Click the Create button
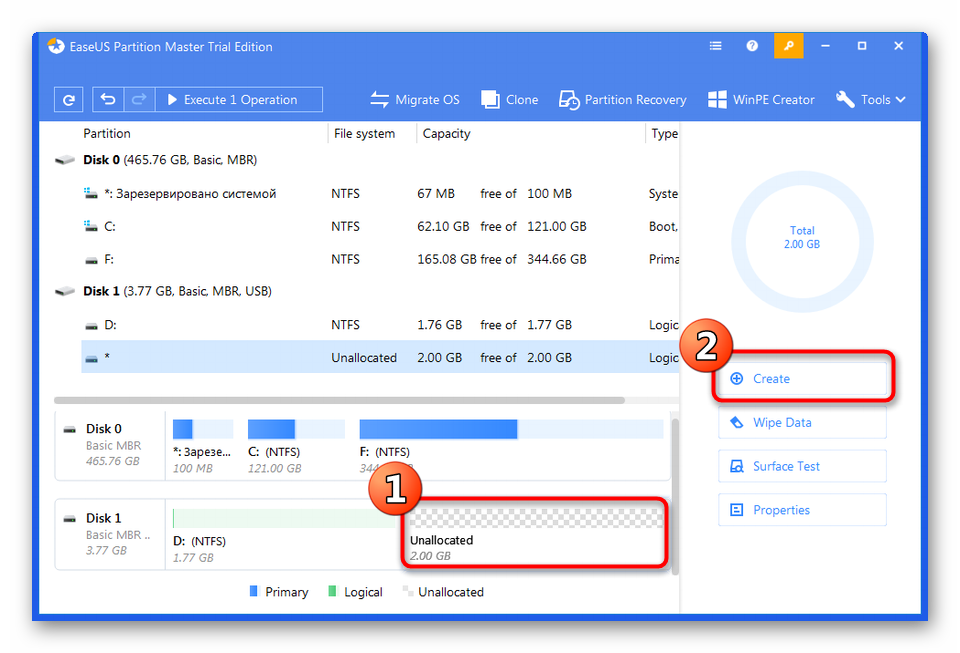This screenshot has height=653, width=960. pyautogui.click(x=802, y=379)
